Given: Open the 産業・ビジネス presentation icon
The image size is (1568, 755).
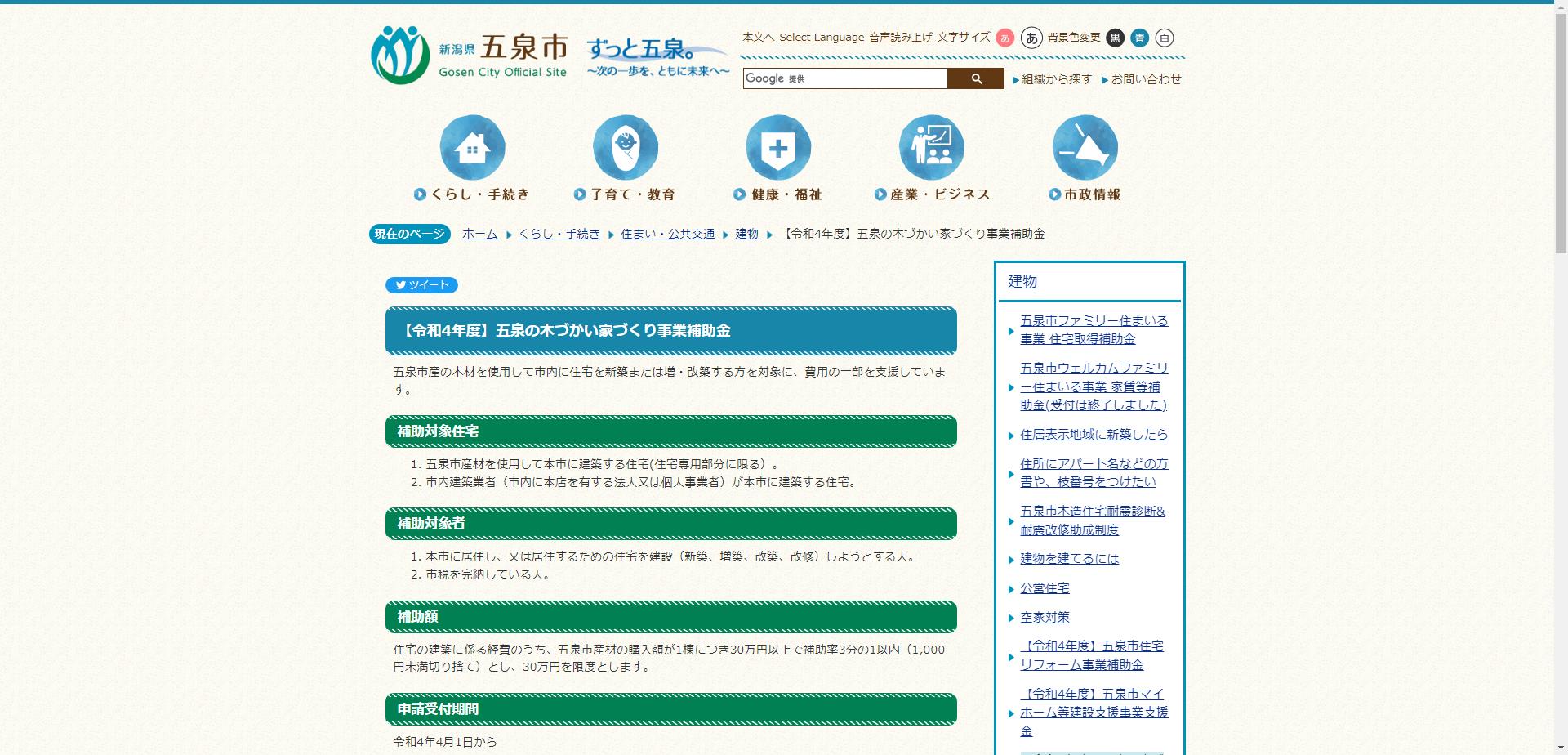Looking at the screenshot, I should click(932, 147).
